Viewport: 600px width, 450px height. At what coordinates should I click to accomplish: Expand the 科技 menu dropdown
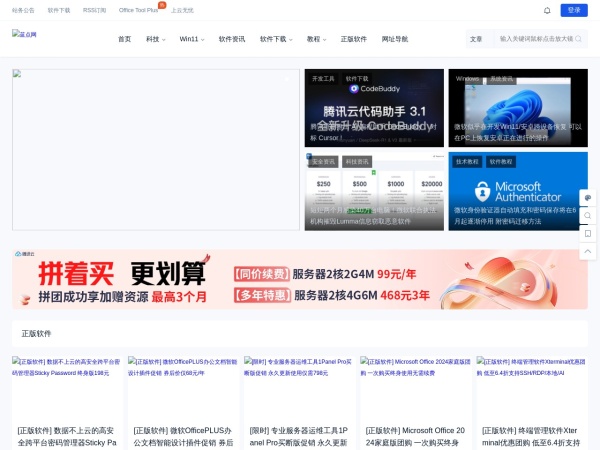(x=155, y=39)
